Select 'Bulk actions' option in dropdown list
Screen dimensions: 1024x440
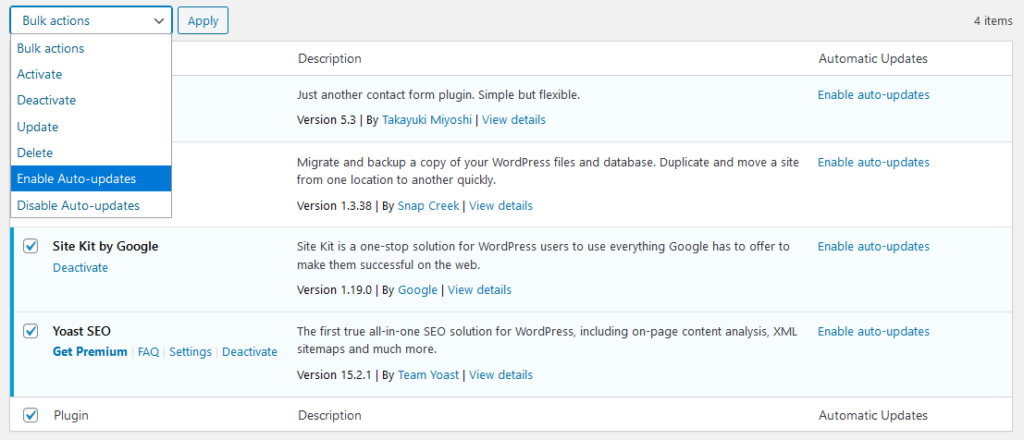click(x=91, y=48)
